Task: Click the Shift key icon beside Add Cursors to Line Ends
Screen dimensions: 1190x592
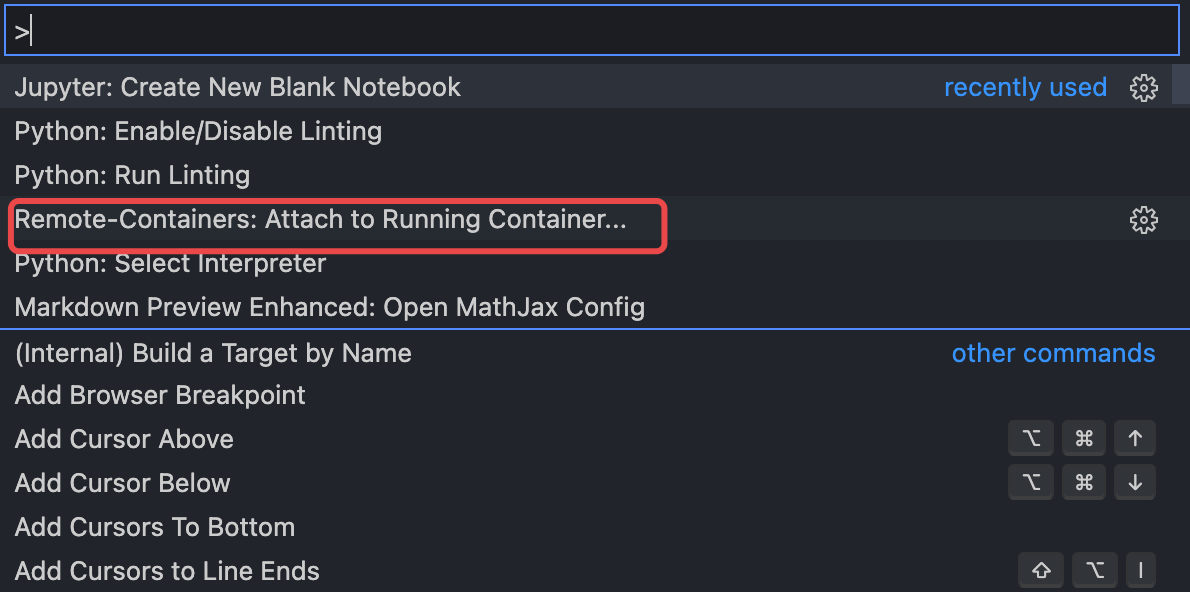Action: coord(1040,570)
